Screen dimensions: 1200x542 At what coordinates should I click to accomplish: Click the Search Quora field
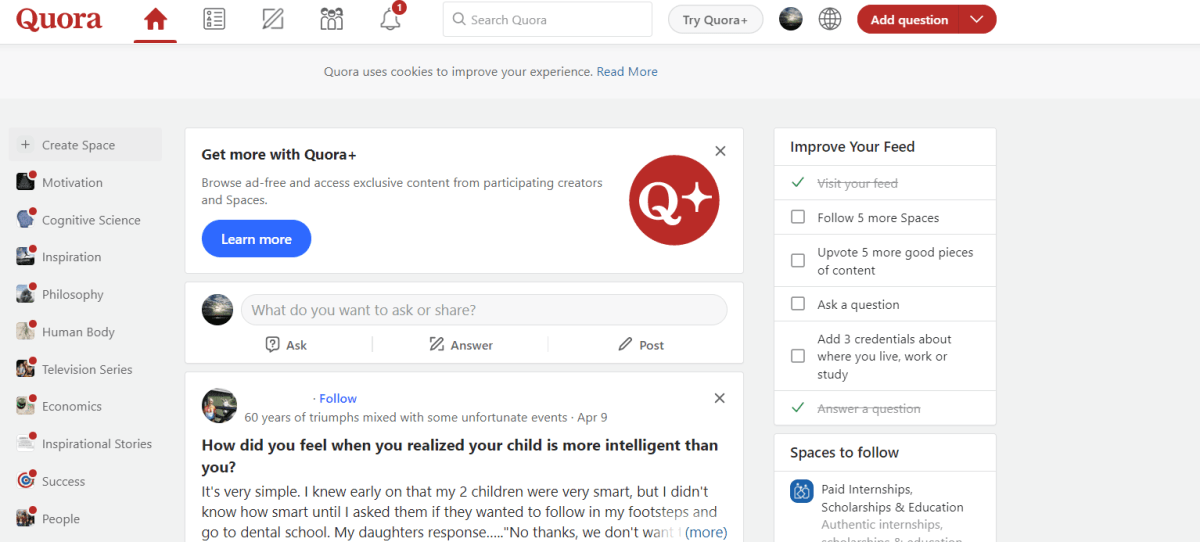[x=547, y=20]
